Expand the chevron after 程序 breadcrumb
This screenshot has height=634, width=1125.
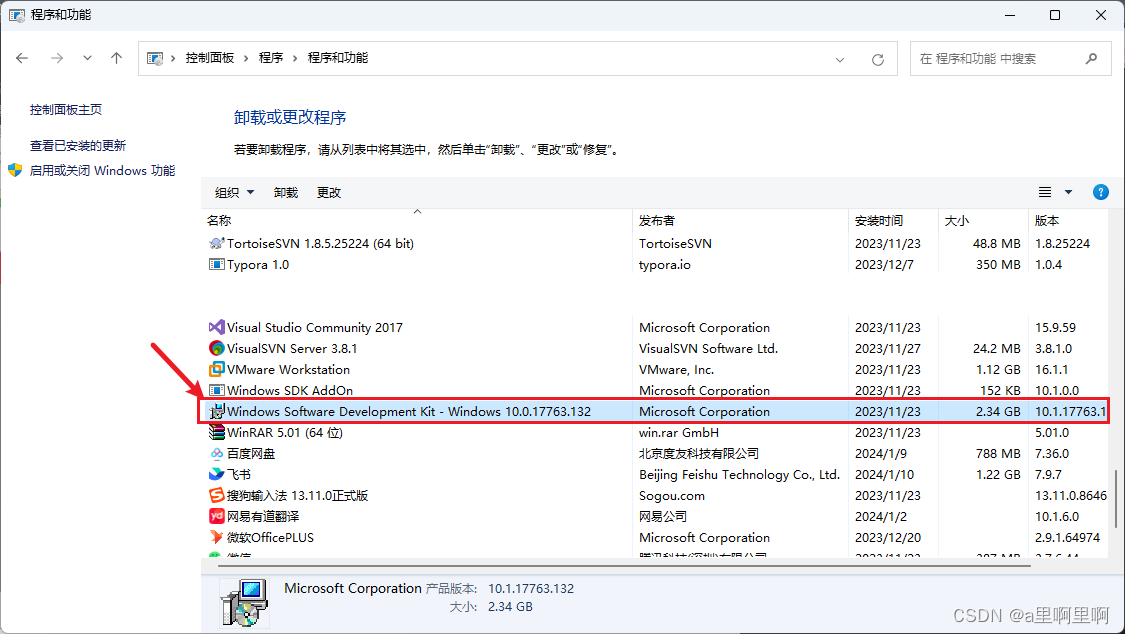click(295, 58)
